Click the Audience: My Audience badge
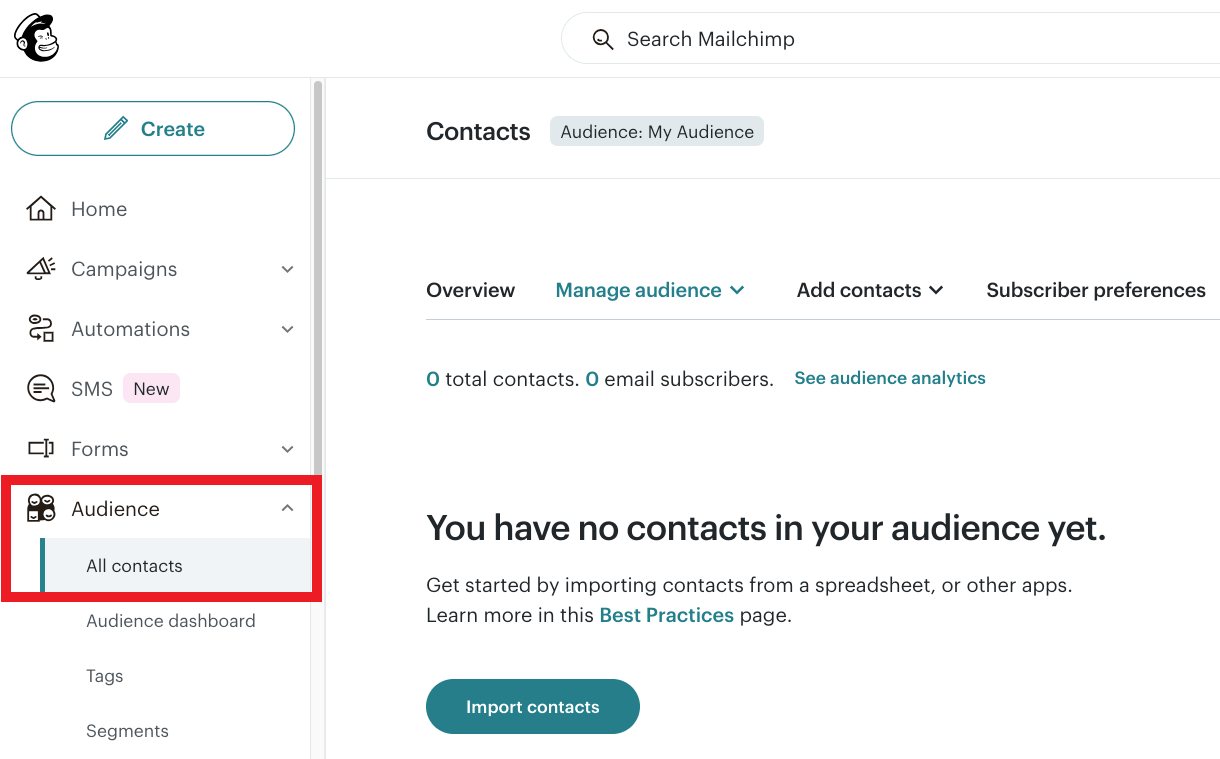This screenshot has height=759, width=1220. [x=657, y=131]
